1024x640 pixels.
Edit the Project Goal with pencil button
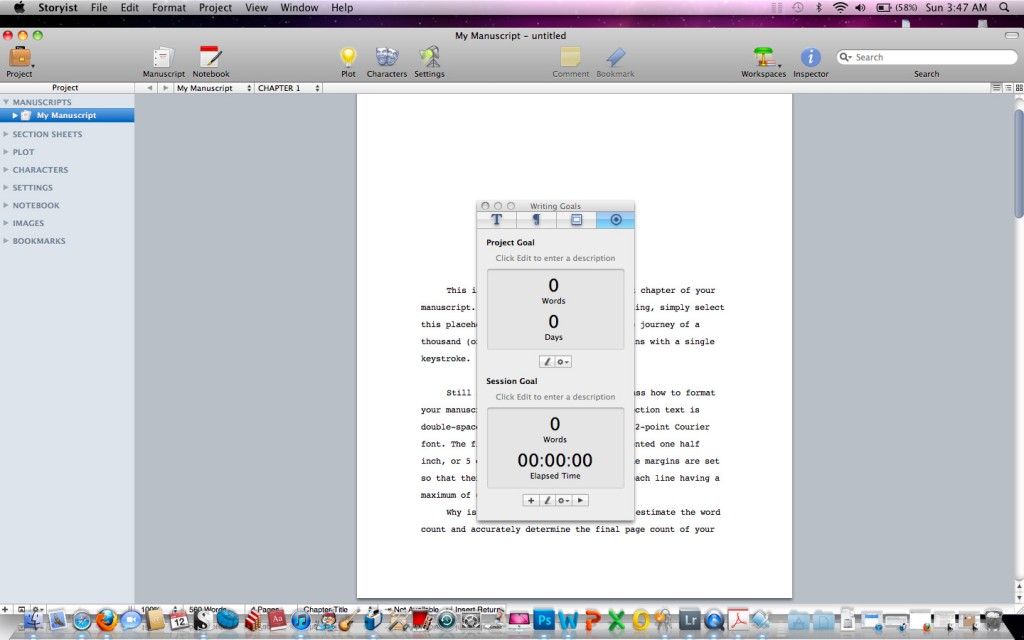(547, 362)
